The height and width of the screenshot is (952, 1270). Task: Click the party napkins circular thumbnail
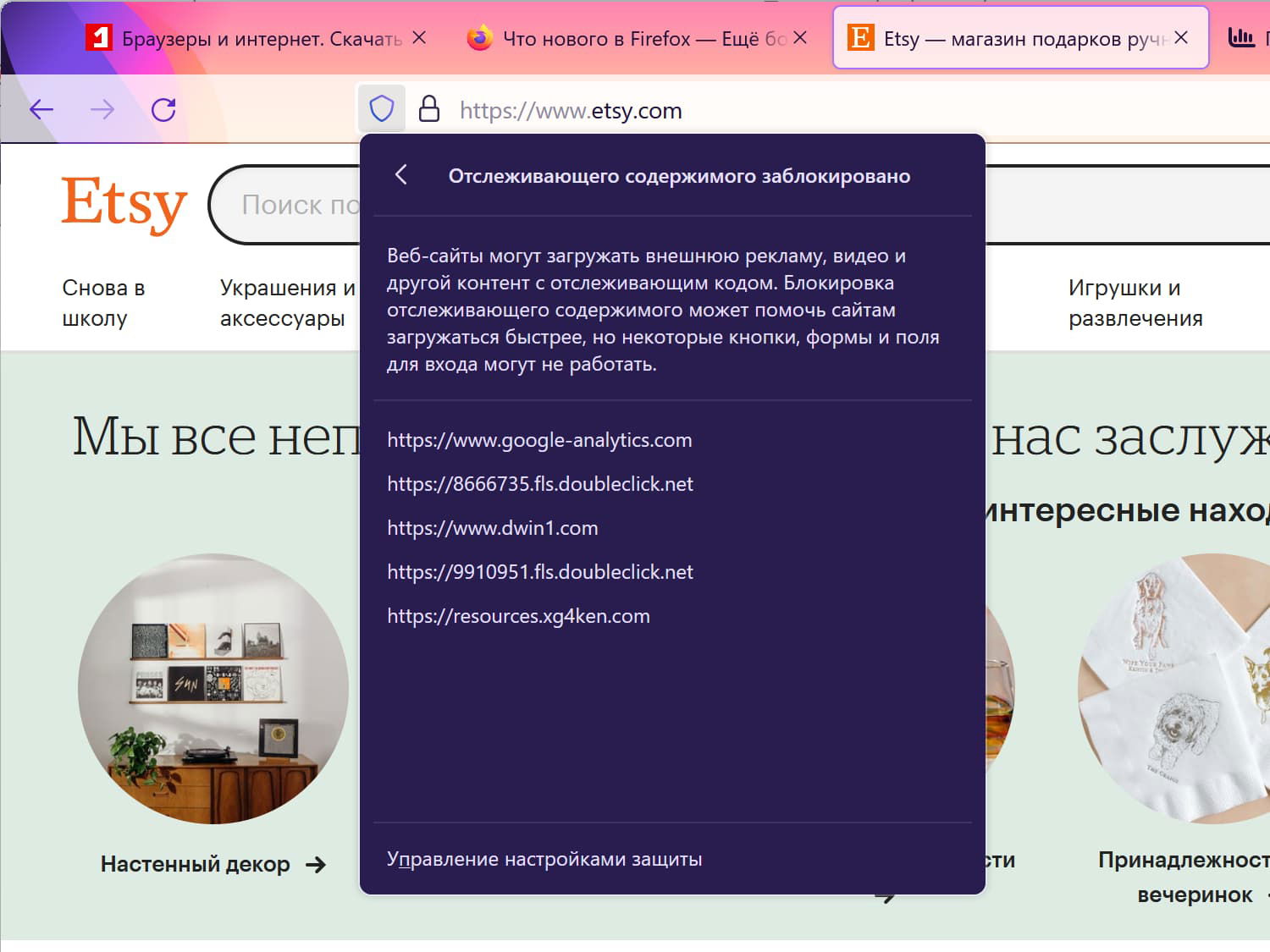pos(1174,689)
